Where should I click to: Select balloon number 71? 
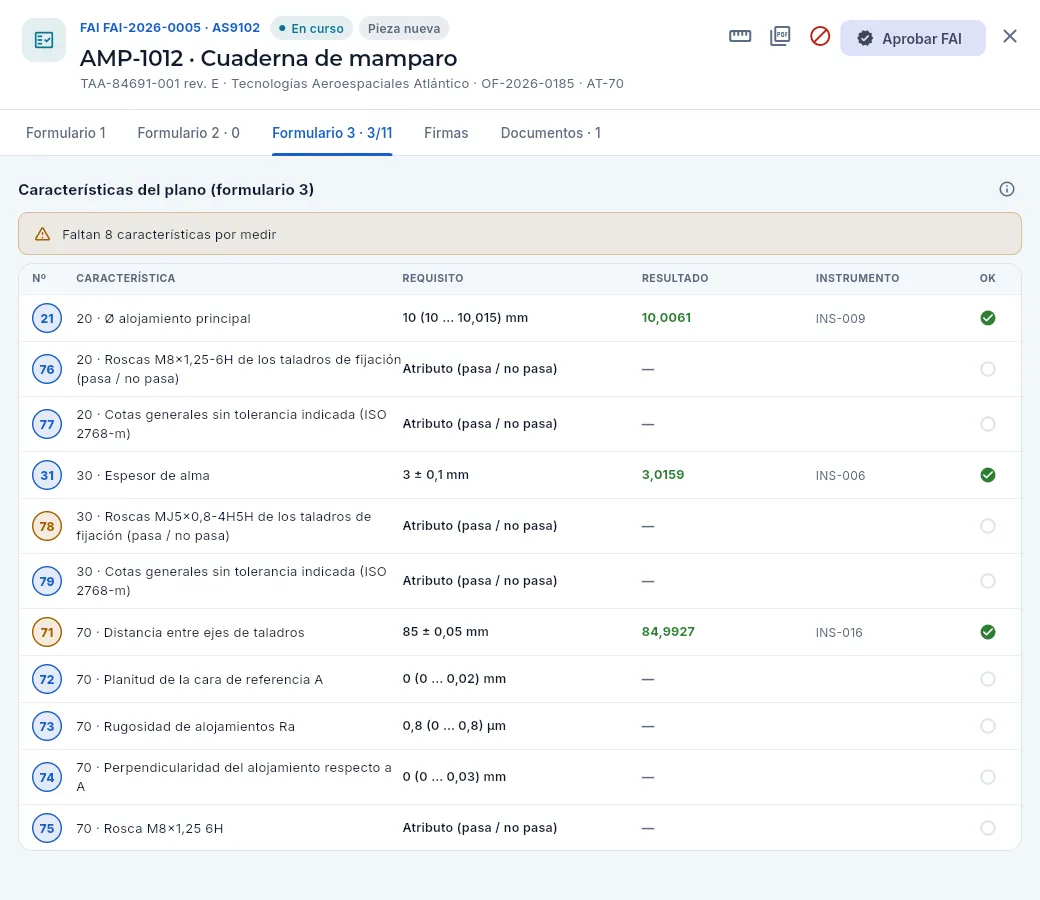[47, 633]
